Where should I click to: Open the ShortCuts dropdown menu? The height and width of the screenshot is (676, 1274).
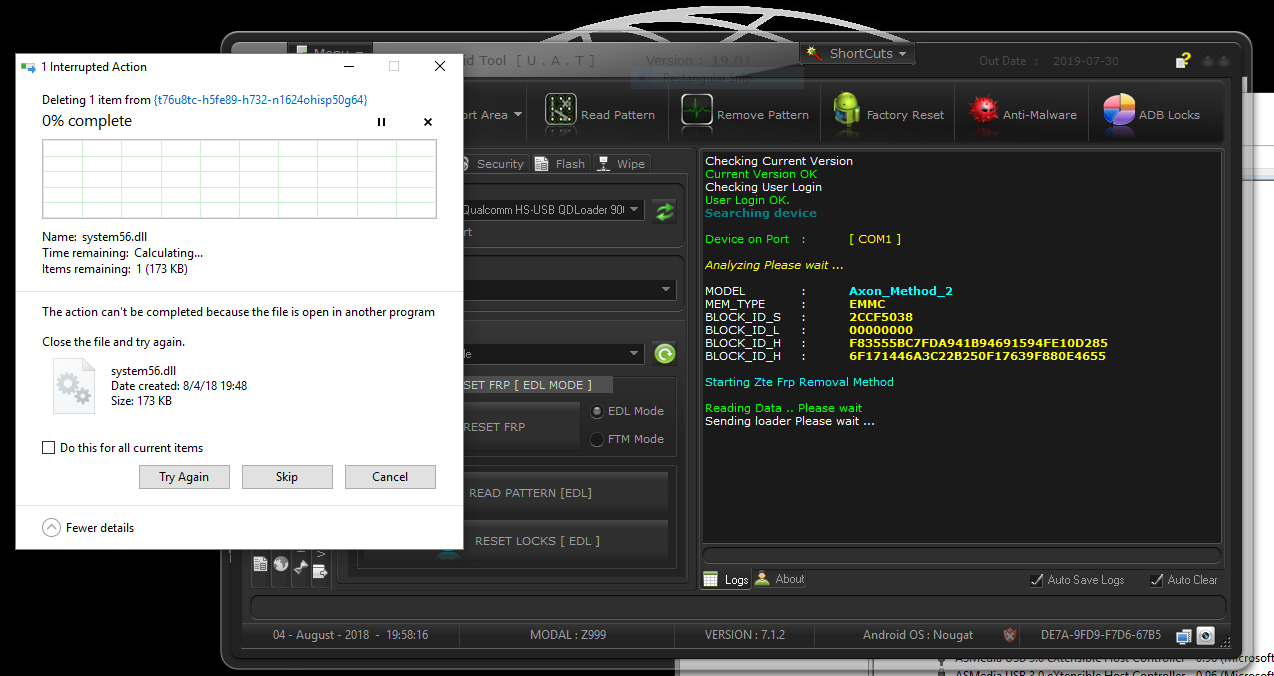point(859,53)
